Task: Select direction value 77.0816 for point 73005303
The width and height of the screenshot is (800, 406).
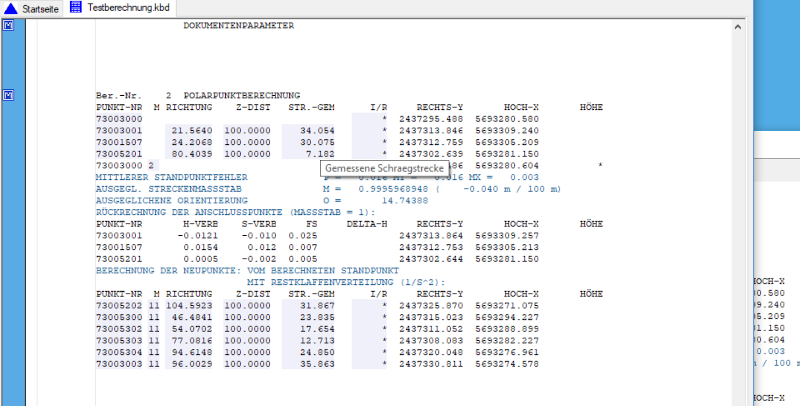Action: coord(191,340)
